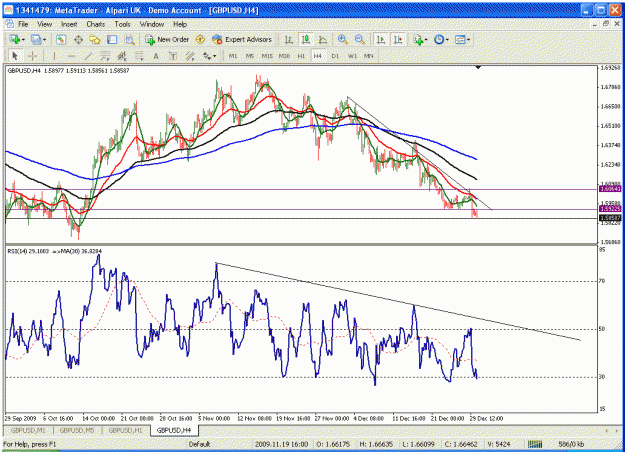625x452 pixels.
Task: Open the Periods clock dropdown arrow
Action: point(447,39)
